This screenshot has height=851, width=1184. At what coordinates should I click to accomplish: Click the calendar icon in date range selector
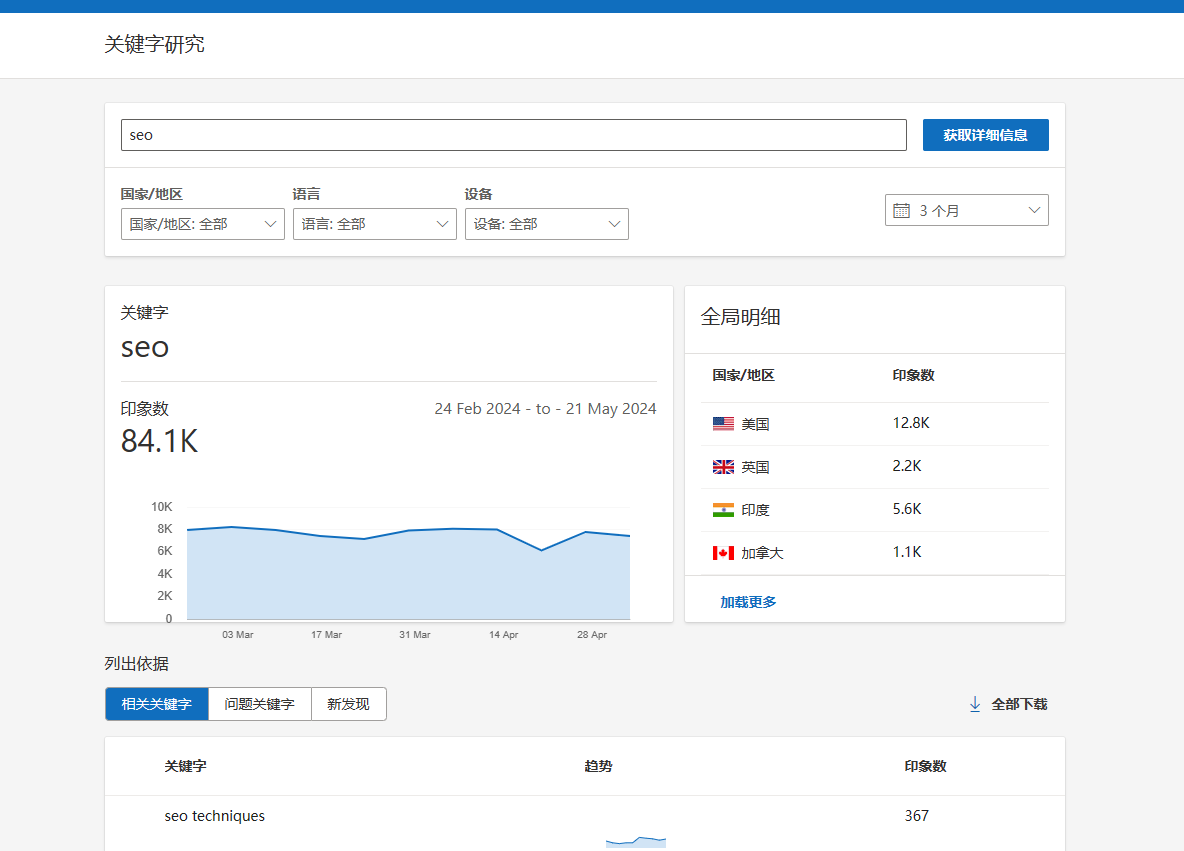click(x=901, y=211)
